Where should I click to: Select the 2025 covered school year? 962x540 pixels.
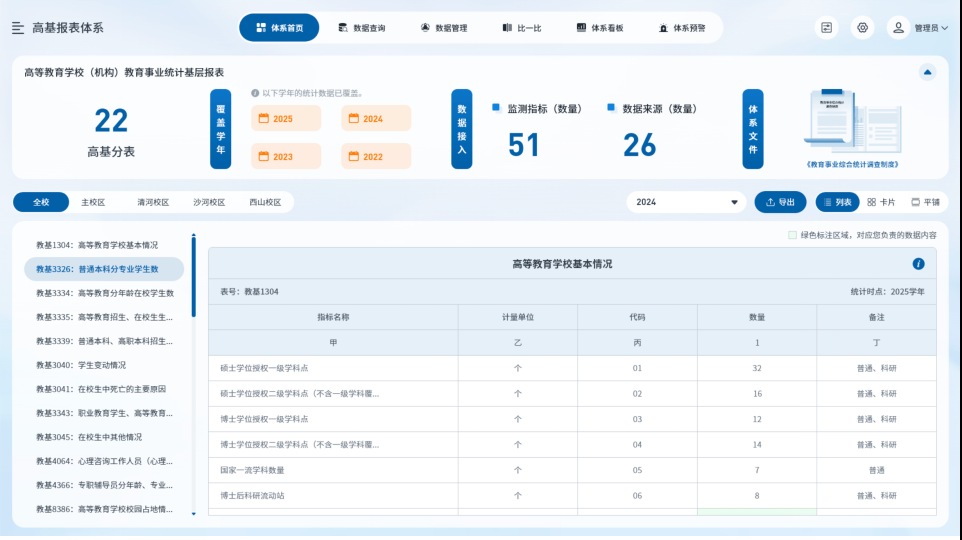click(286, 118)
